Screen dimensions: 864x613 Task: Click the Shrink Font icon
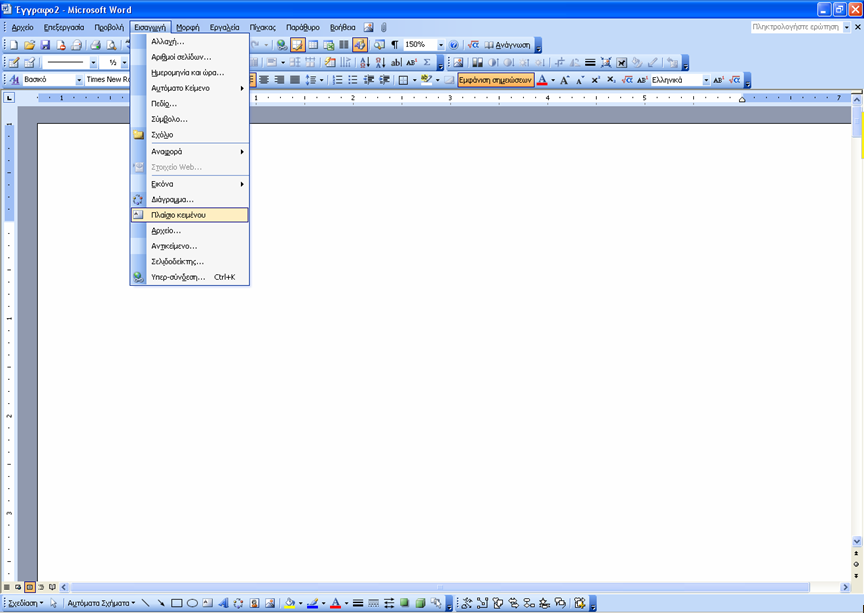pos(580,80)
